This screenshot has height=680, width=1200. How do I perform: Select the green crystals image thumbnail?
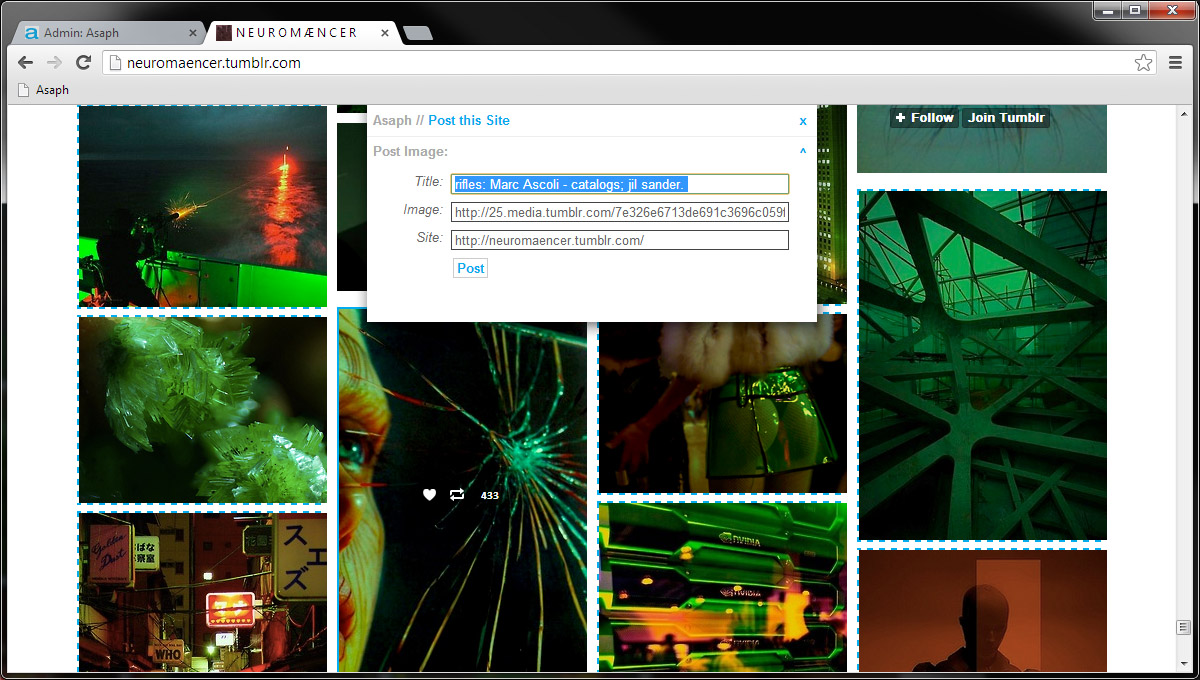click(x=203, y=410)
